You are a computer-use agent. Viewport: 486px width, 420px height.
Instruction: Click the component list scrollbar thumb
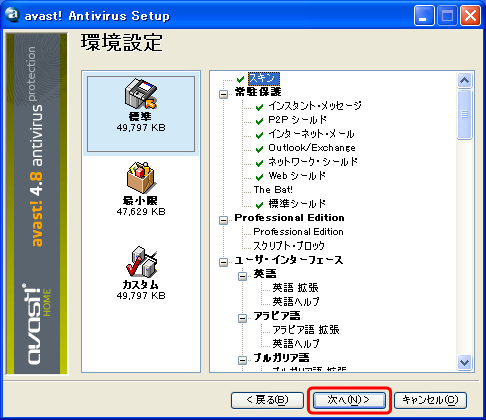pyautogui.click(x=465, y=114)
